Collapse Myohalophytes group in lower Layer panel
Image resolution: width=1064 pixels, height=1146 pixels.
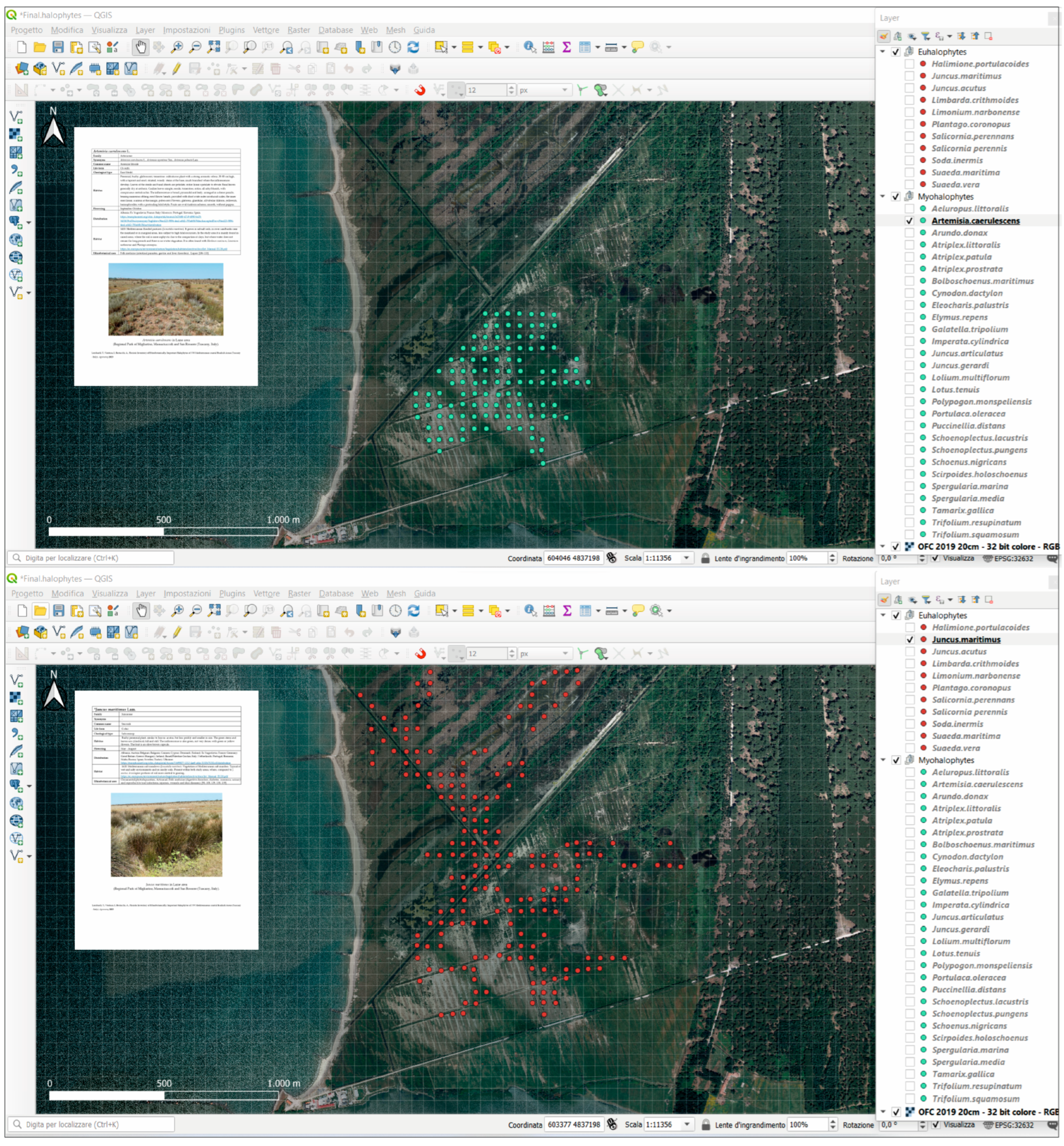point(883,761)
